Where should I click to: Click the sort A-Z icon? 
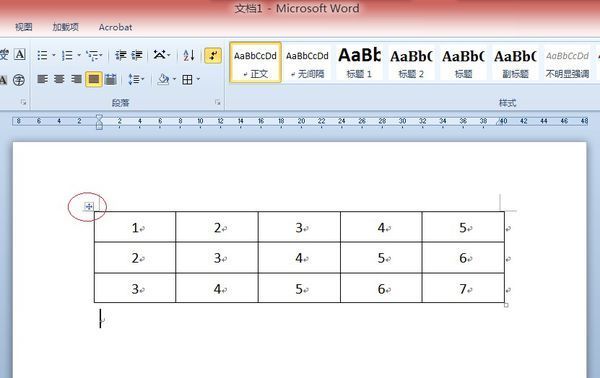coord(189,55)
